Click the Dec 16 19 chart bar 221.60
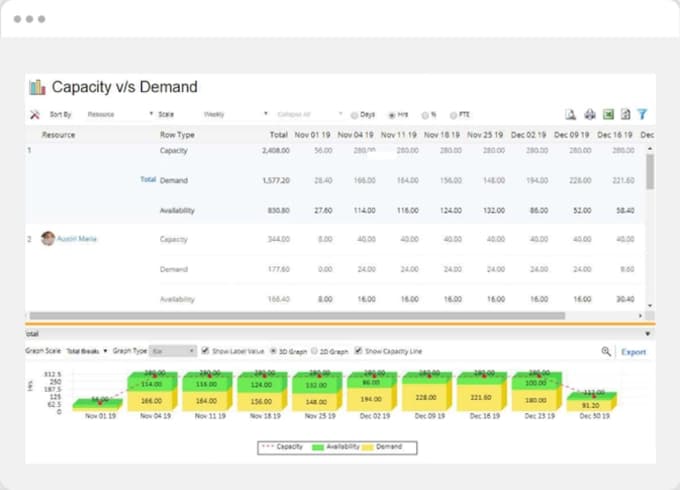The width and height of the screenshot is (680, 490). (x=482, y=396)
